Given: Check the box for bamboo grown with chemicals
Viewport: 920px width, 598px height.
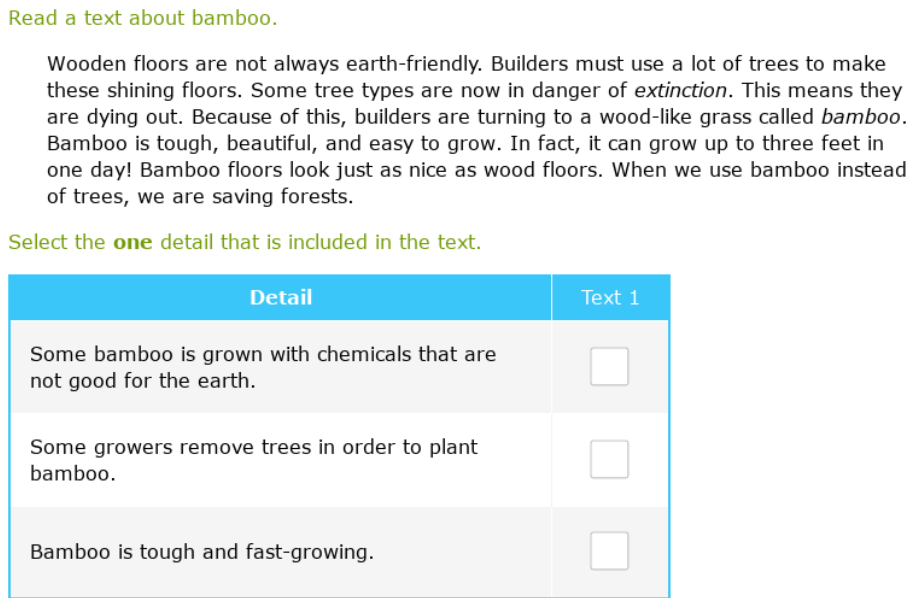Looking at the screenshot, I should pos(609,366).
